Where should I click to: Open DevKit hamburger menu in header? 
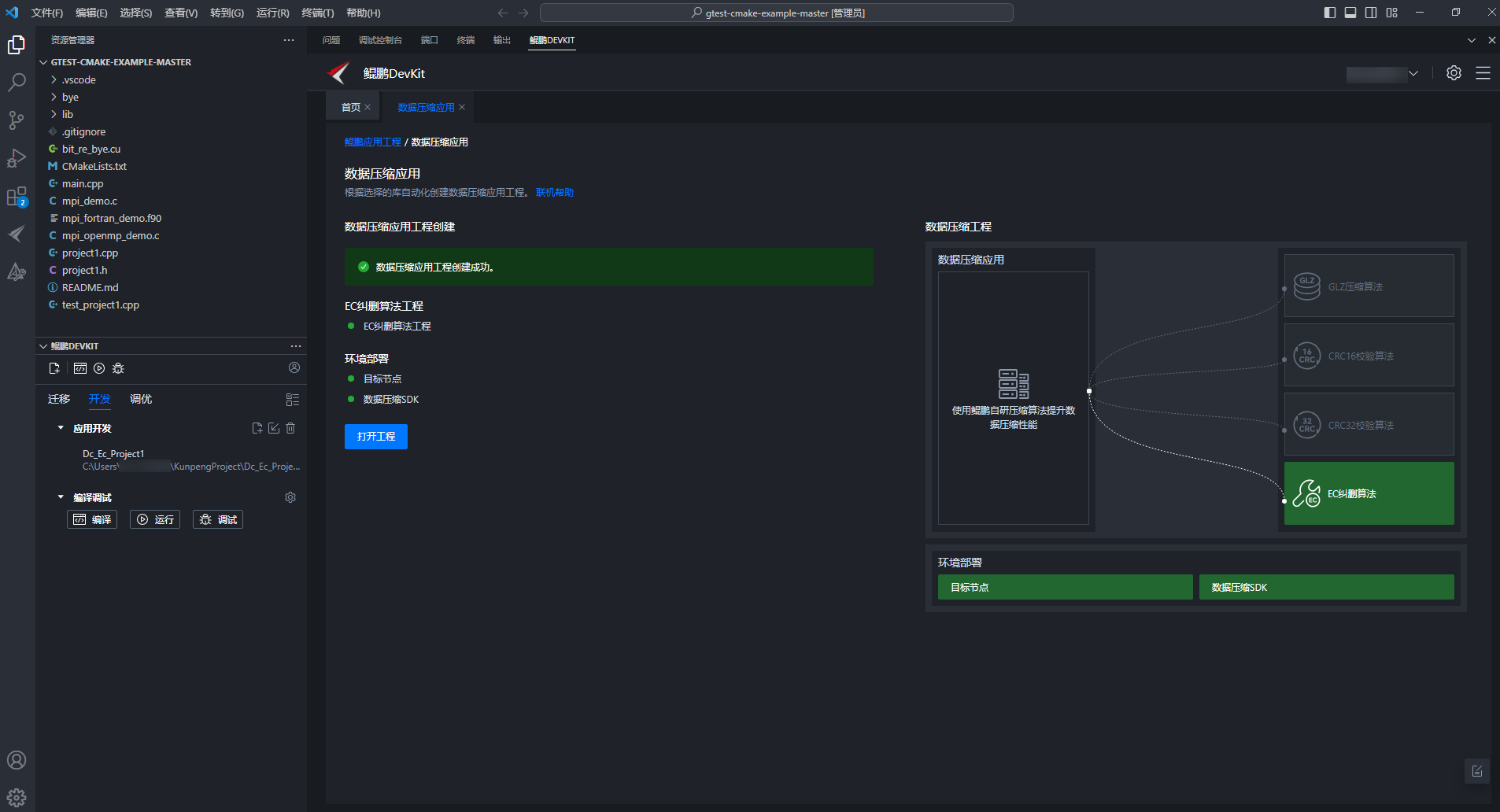click(x=1483, y=73)
